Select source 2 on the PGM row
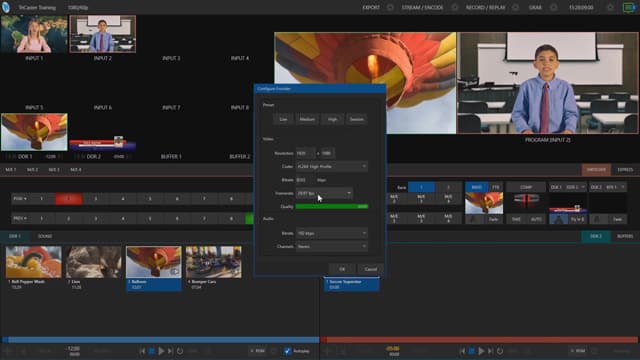640x360 pixels. click(x=69, y=199)
